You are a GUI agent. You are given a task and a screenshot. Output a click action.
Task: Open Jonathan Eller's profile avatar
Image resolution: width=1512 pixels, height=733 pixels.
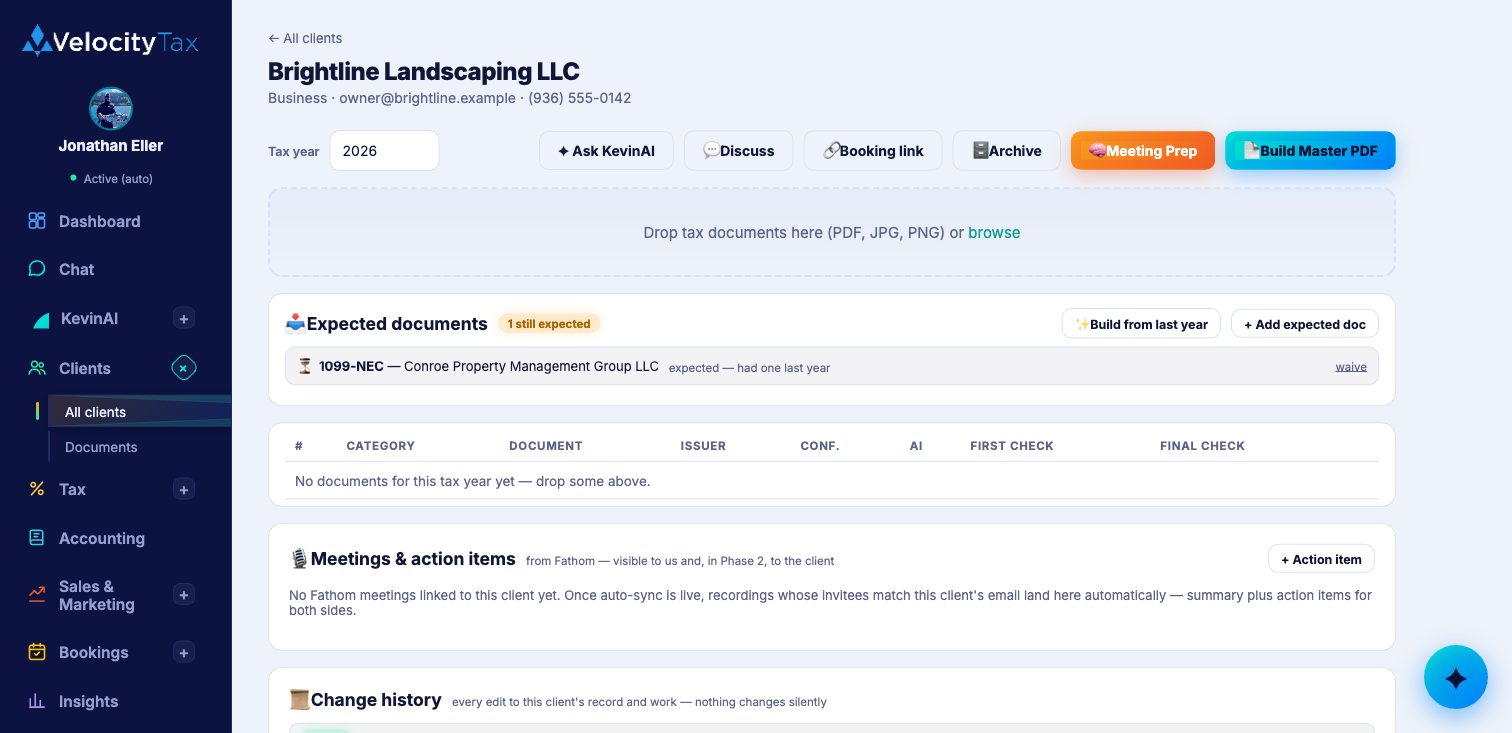[111, 109]
